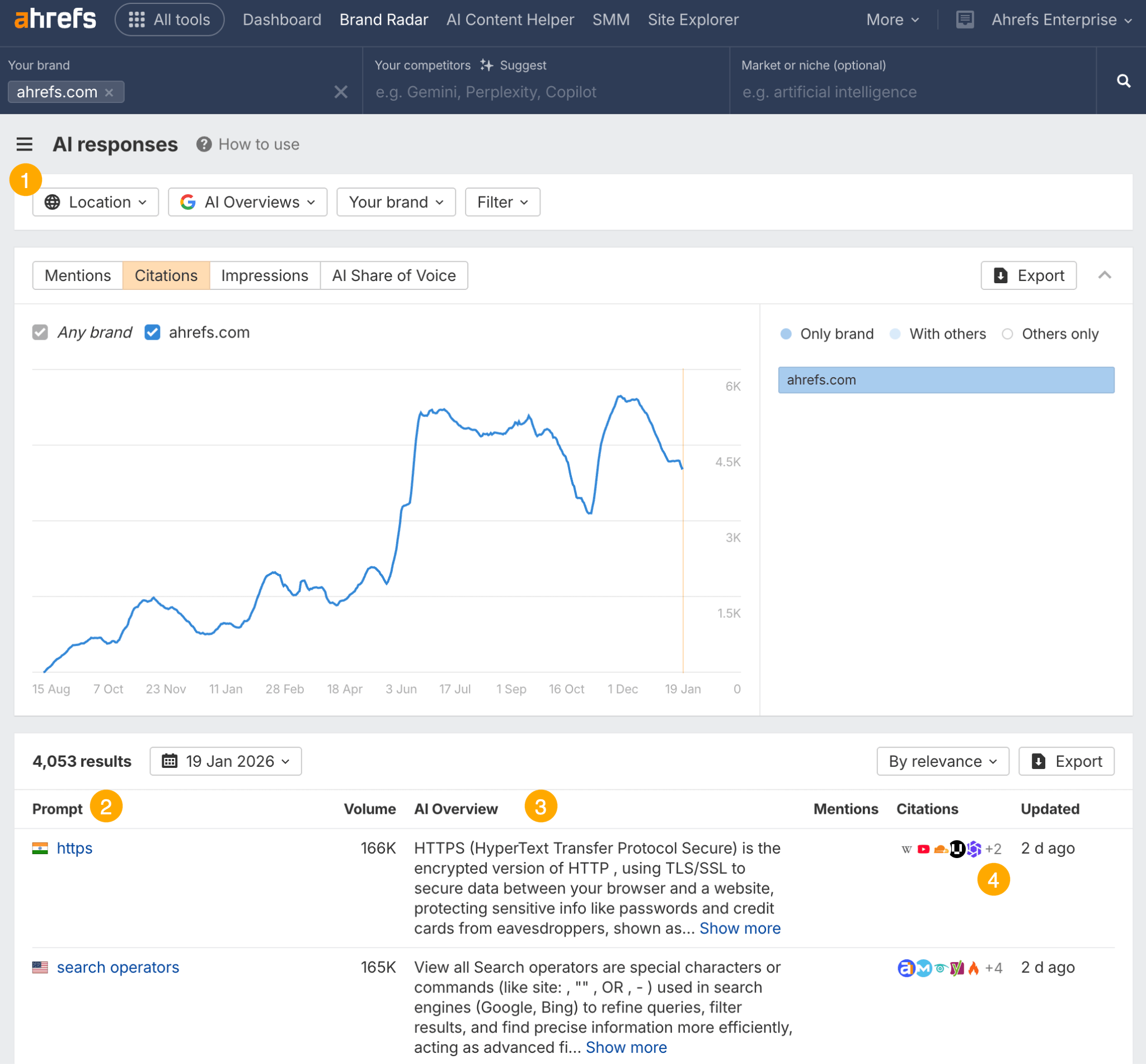
Task: Click the Cloudflare citation favicon
Action: coord(941,849)
